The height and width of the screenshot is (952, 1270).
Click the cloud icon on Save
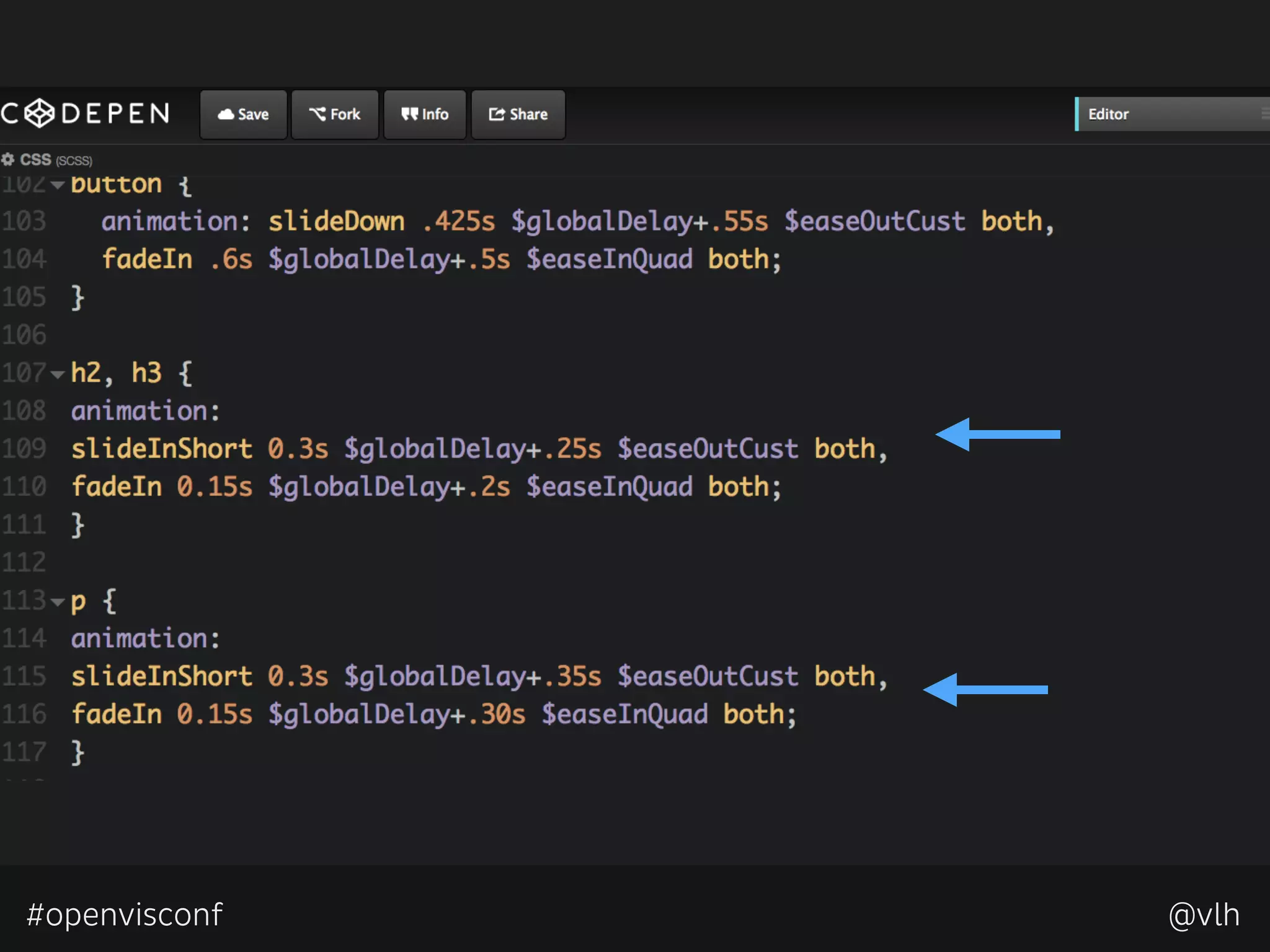click(226, 114)
